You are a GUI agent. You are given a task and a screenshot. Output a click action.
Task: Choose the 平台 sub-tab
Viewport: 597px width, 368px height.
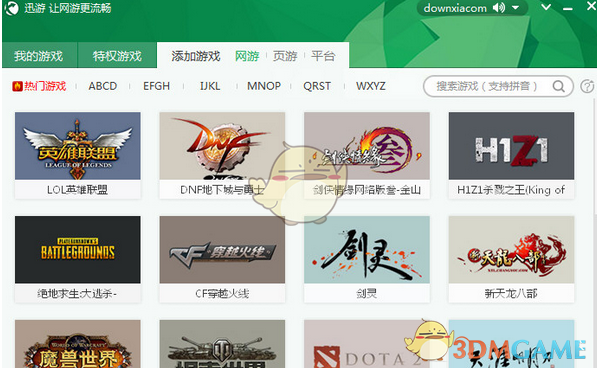(323, 56)
